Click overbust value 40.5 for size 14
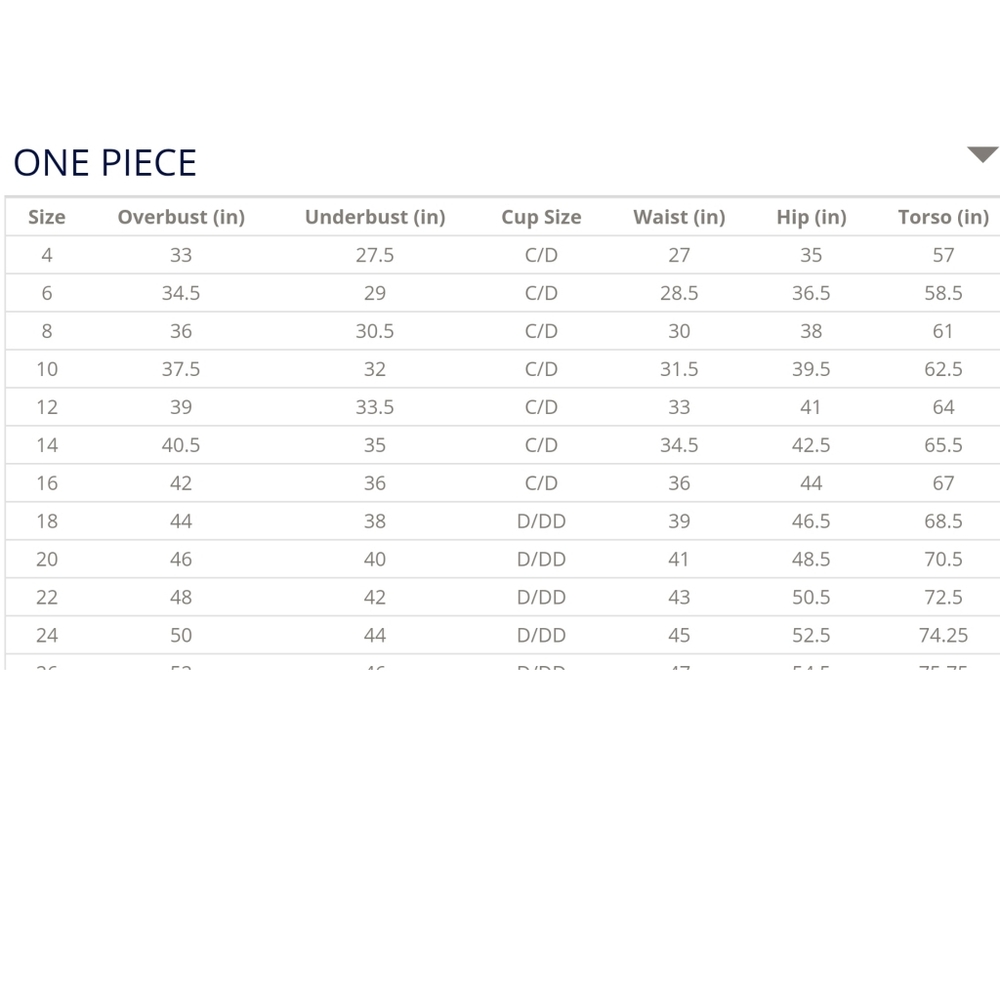 (x=181, y=445)
